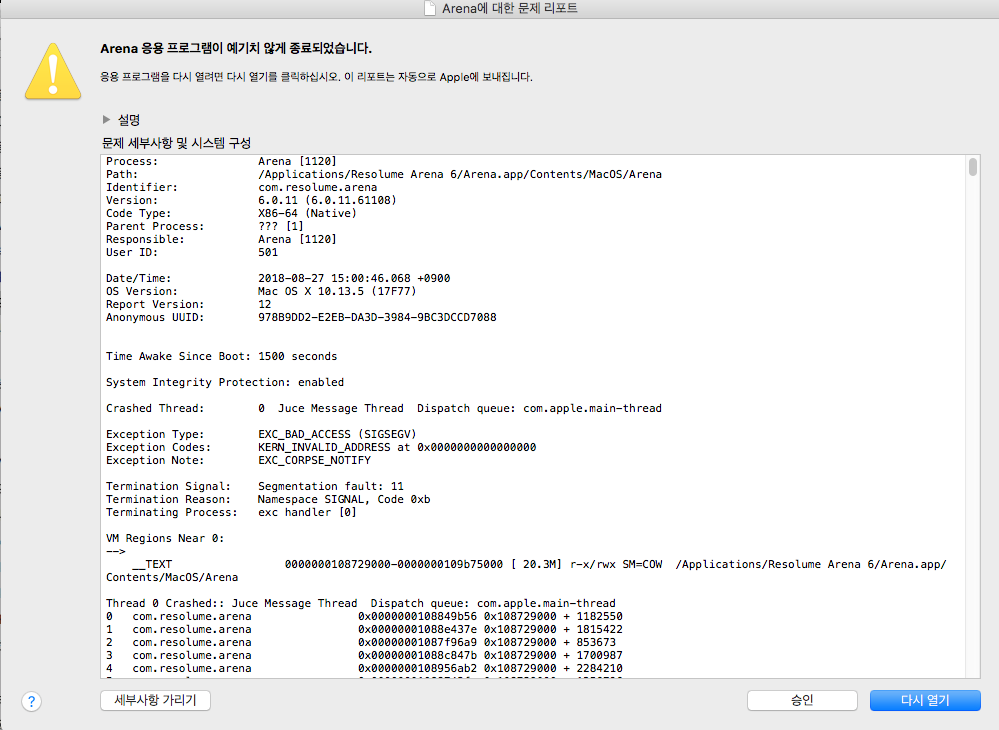
Task: Click the blue 다시 열기 button
Action: (x=924, y=700)
